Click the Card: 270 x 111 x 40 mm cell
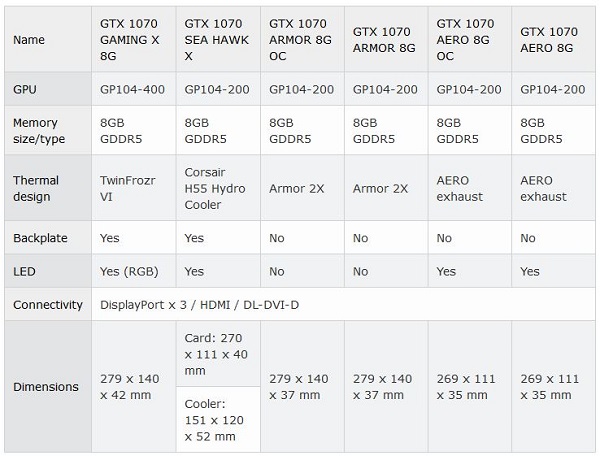Image resolution: width=600 pixels, height=460 pixels. pyautogui.click(x=218, y=353)
